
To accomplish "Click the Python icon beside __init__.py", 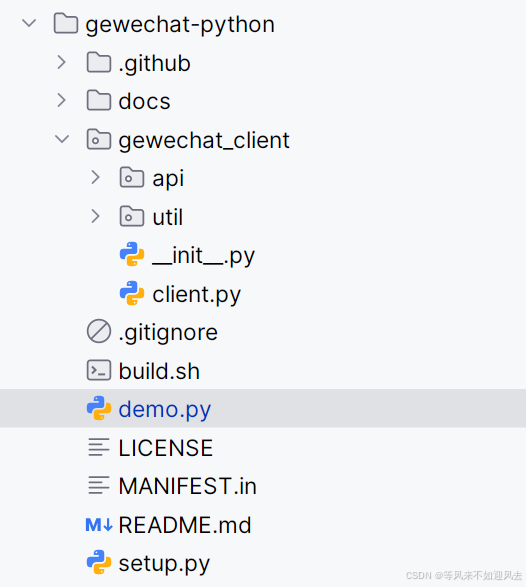I will pos(132,254).
